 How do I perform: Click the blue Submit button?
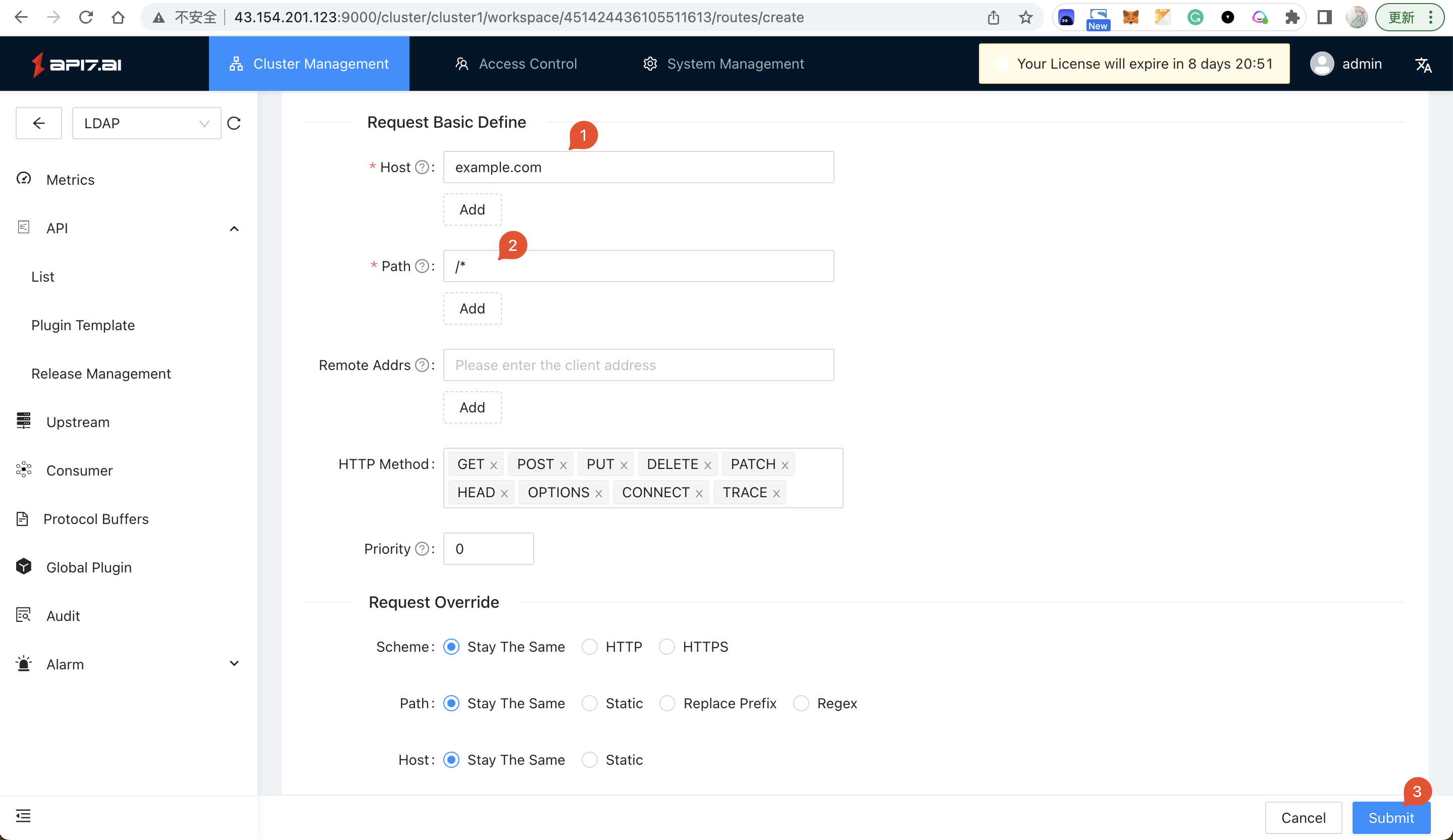click(1391, 817)
